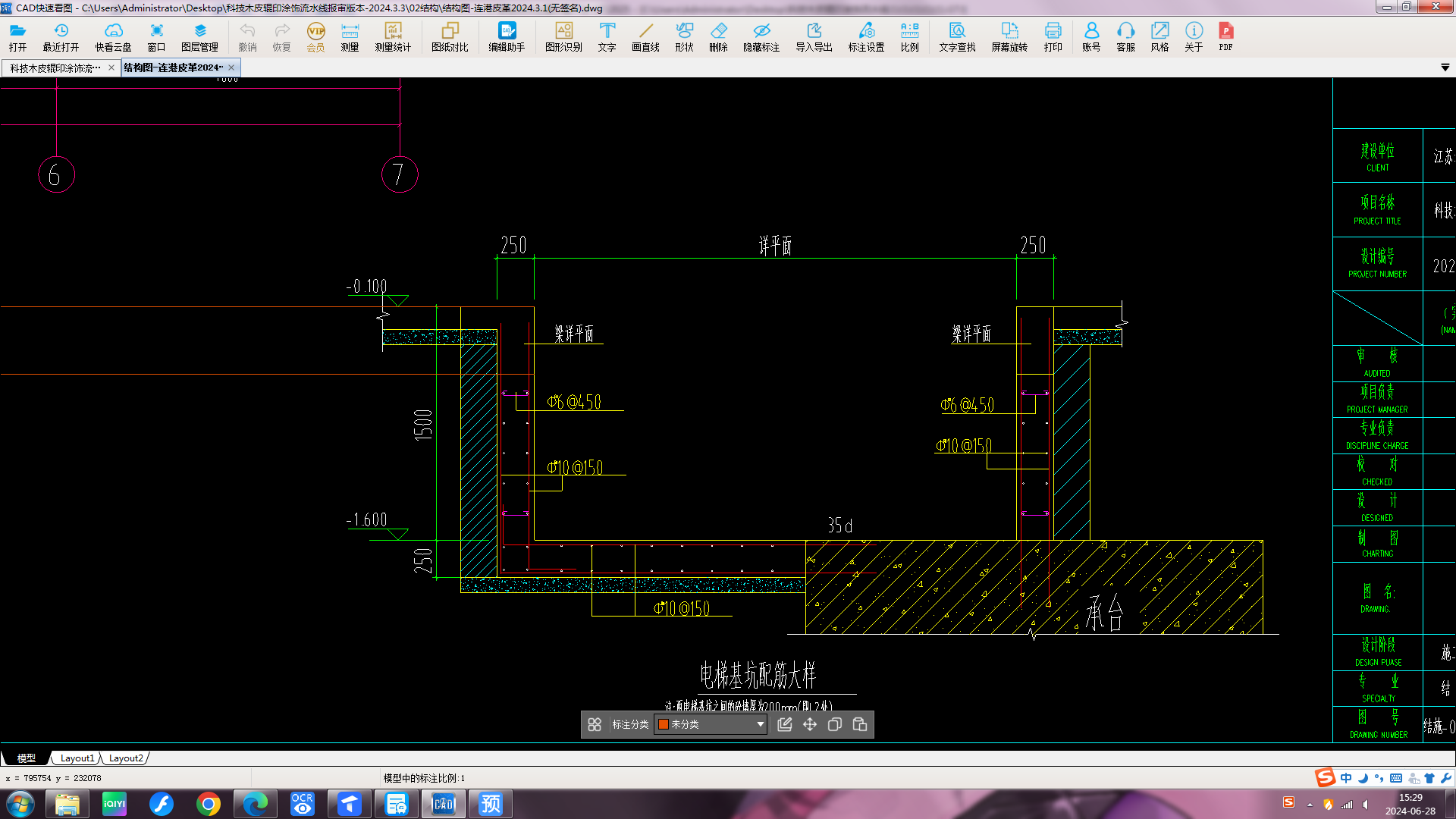
Task: Open the 未分类 annotation category dropdown
Action: [711, 724]
